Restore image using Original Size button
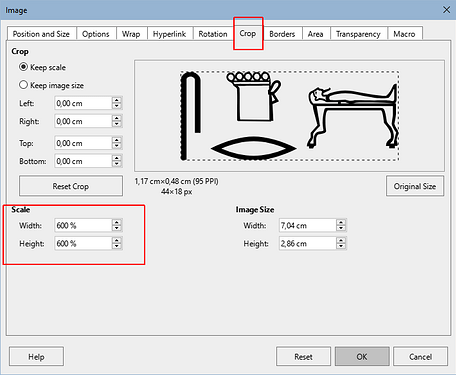Viewport: 456px width, 375px height. 415,186
